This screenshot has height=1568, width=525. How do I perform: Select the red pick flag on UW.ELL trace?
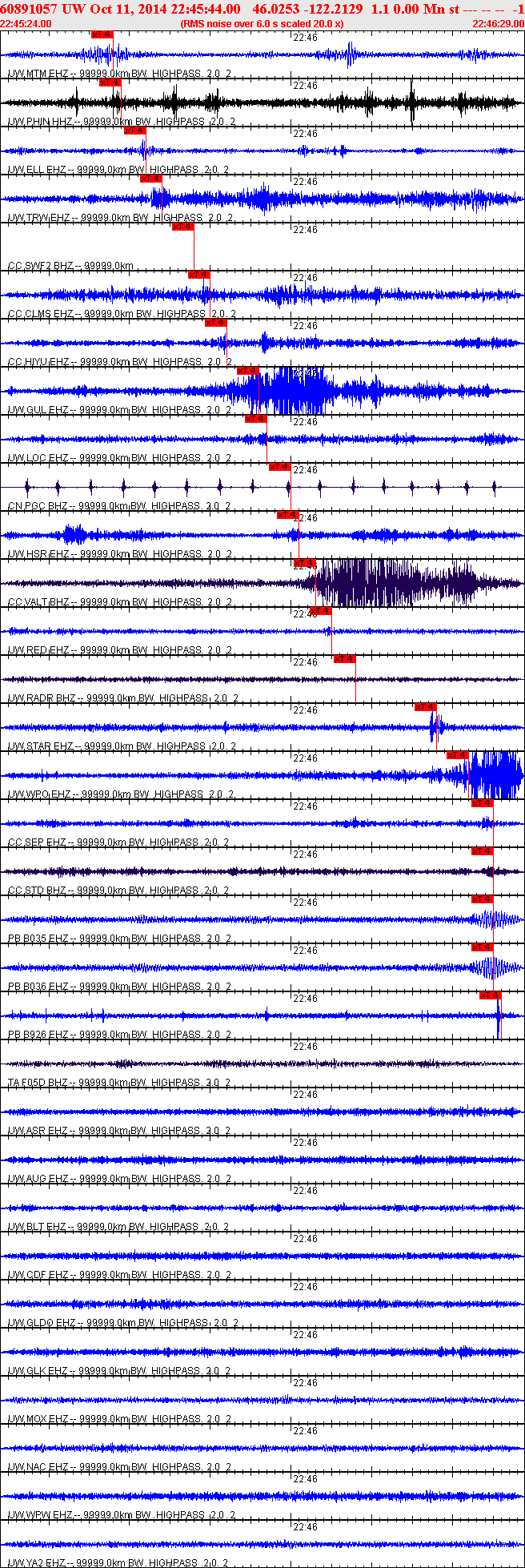pos(135,131)
